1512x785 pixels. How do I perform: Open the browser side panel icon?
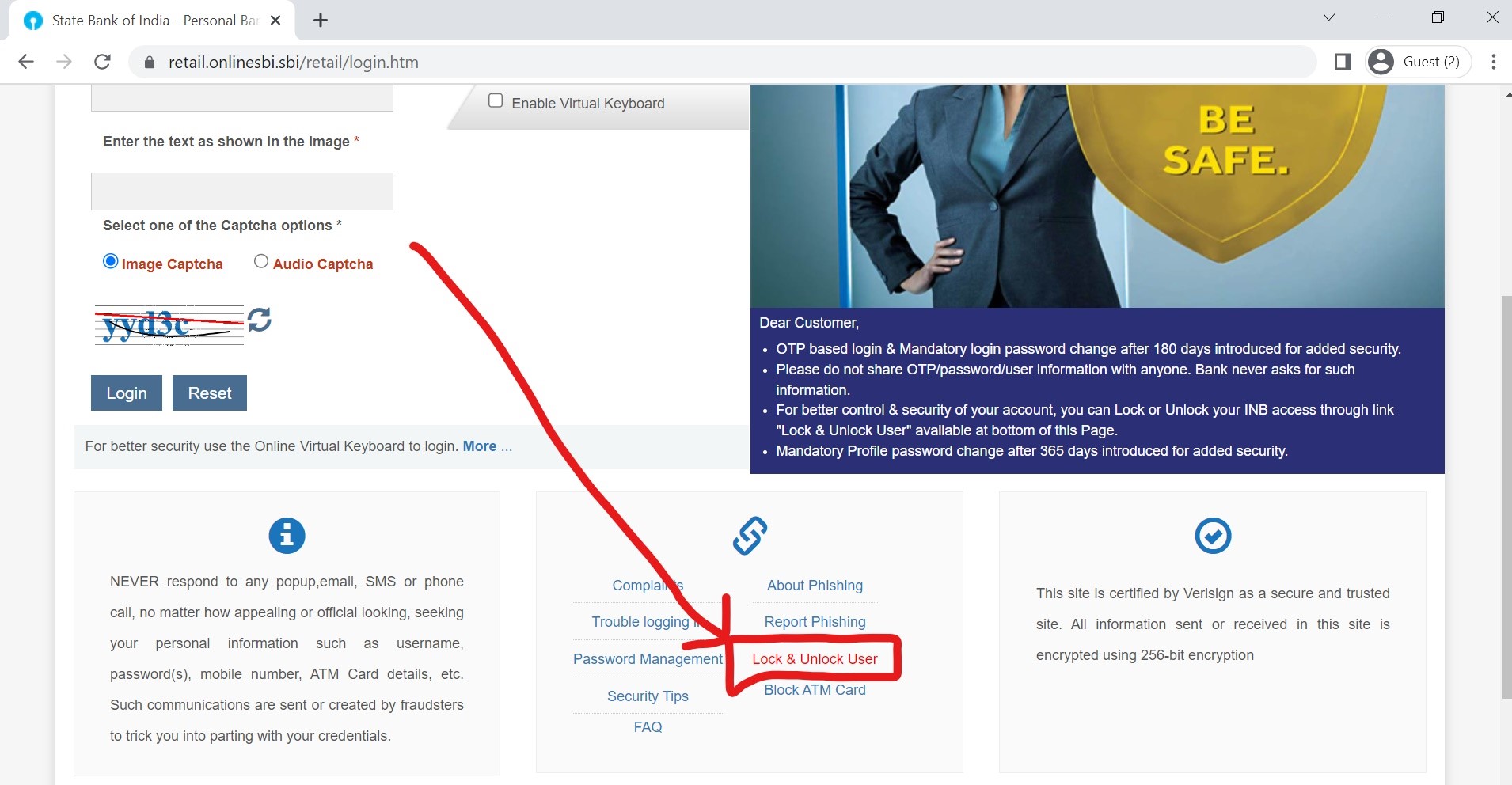click(1343, 61)
